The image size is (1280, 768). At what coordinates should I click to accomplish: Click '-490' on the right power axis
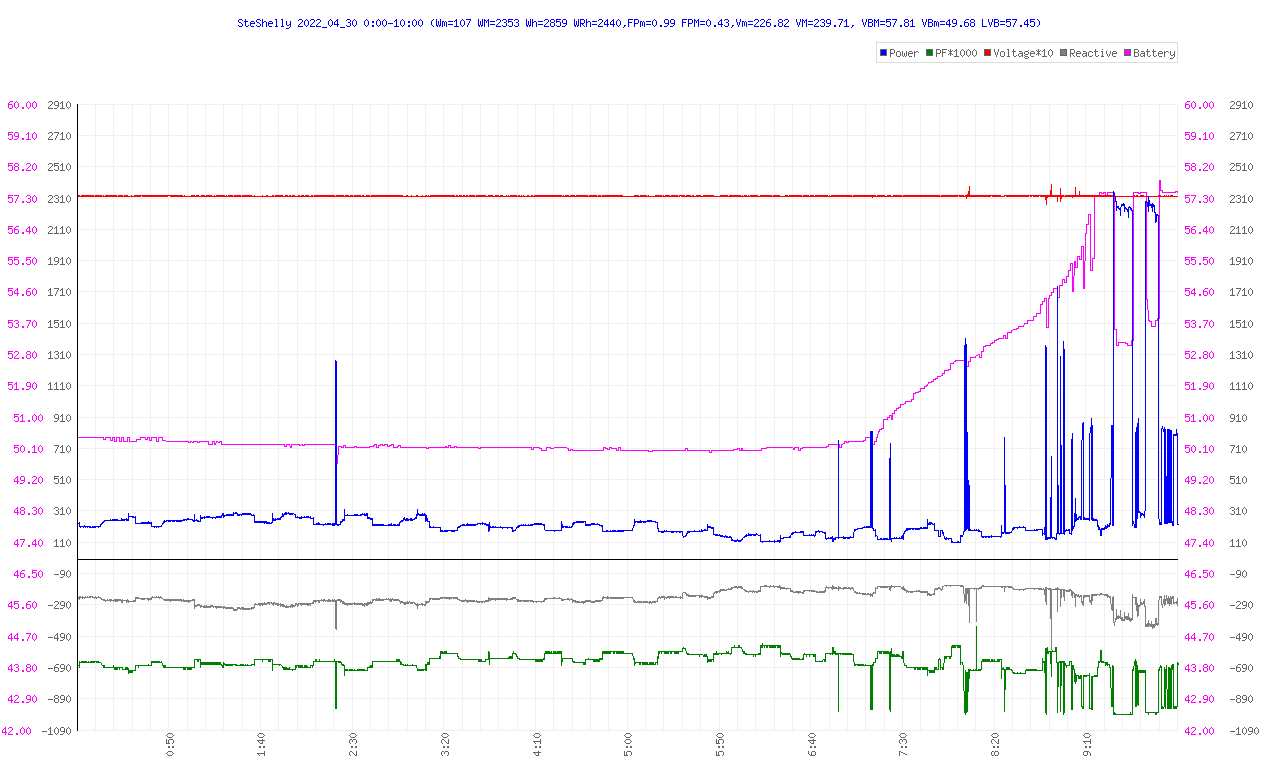(x=1241, y=637)
